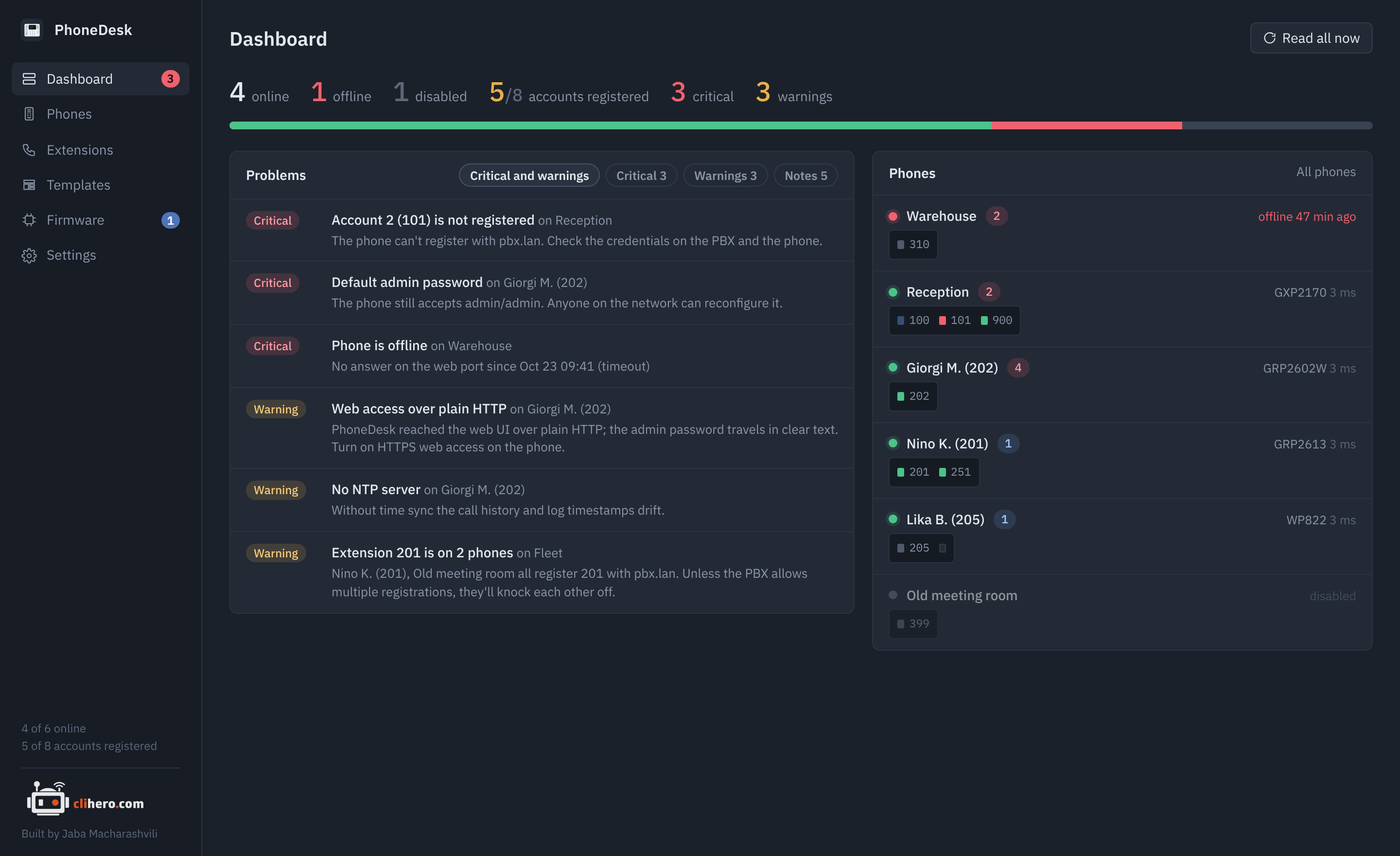The width and height of the screenshot is (1400, 856).
Task: Click 'offline 47 min ago' text
Action: click(1306, 216)
